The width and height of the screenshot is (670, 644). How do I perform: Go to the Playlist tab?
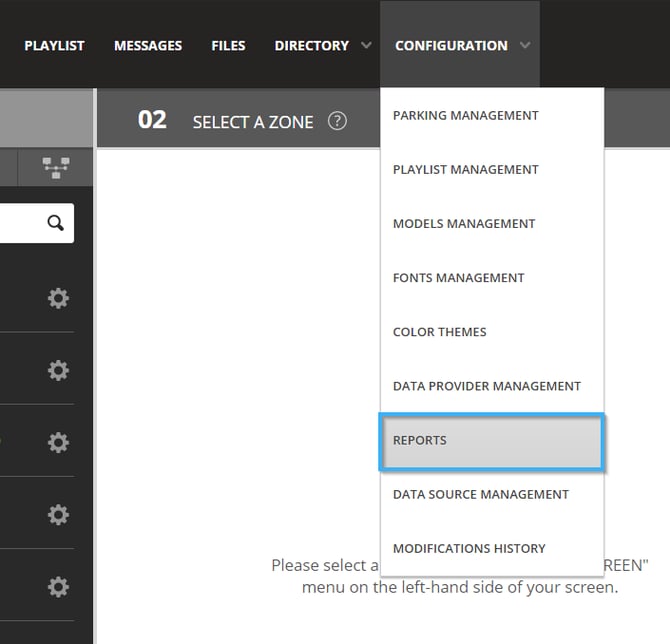click(54, 46)
